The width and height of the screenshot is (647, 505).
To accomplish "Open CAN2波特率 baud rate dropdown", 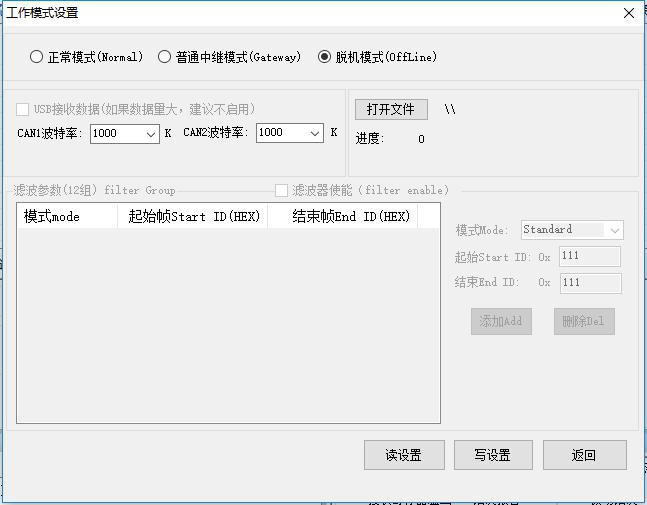I will click(290, 133).
